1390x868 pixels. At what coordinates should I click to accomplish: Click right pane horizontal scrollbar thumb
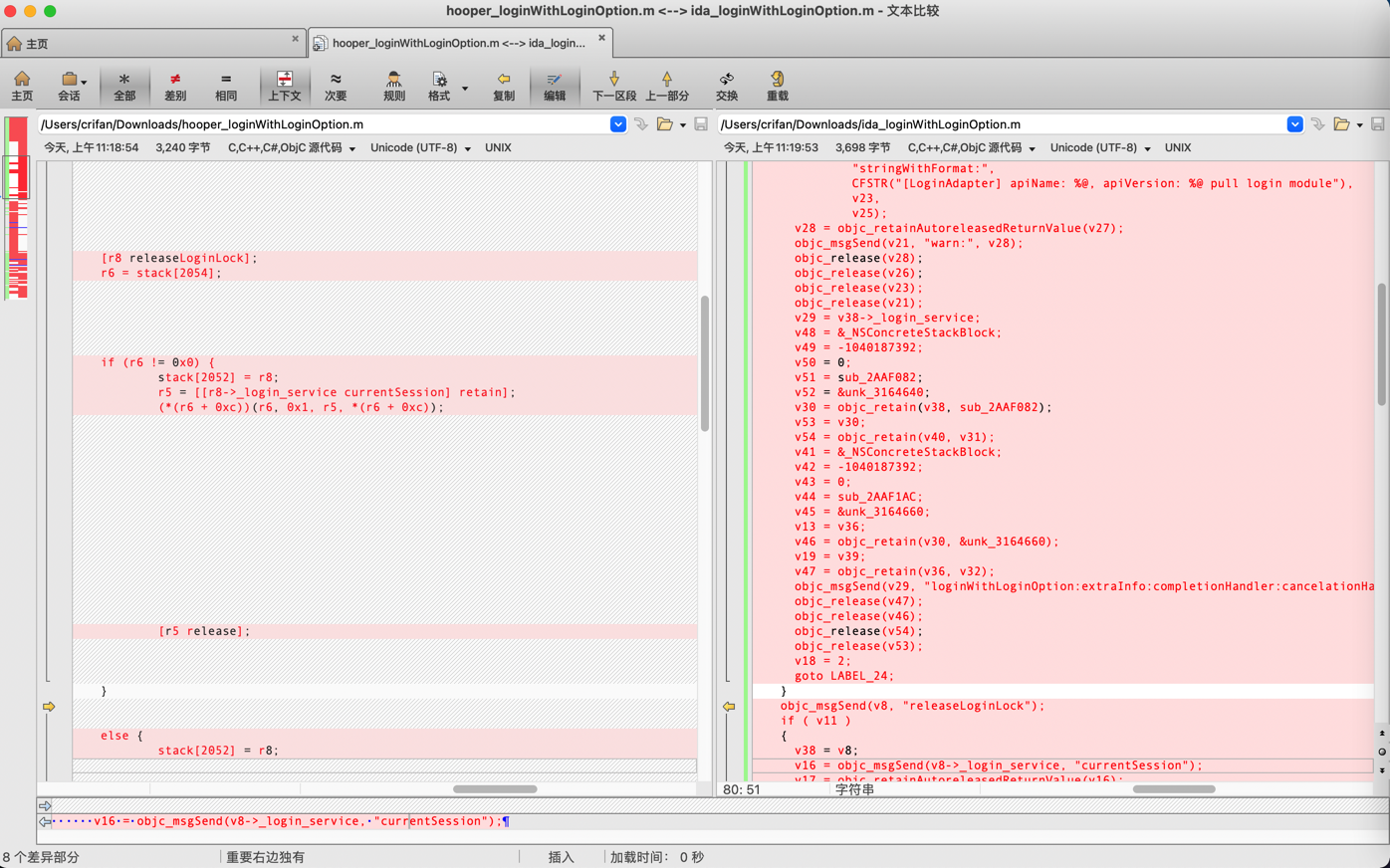1174,789
